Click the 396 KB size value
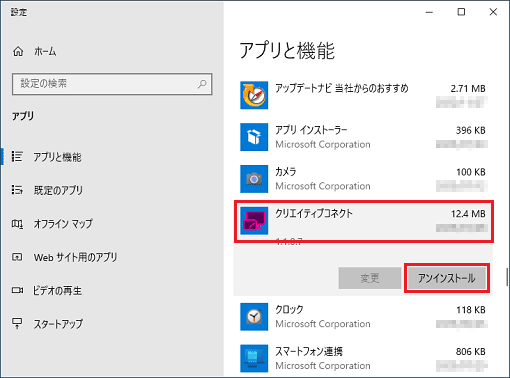Image resolution: width=510 pixels, height=378 pixels. point(471,130)
